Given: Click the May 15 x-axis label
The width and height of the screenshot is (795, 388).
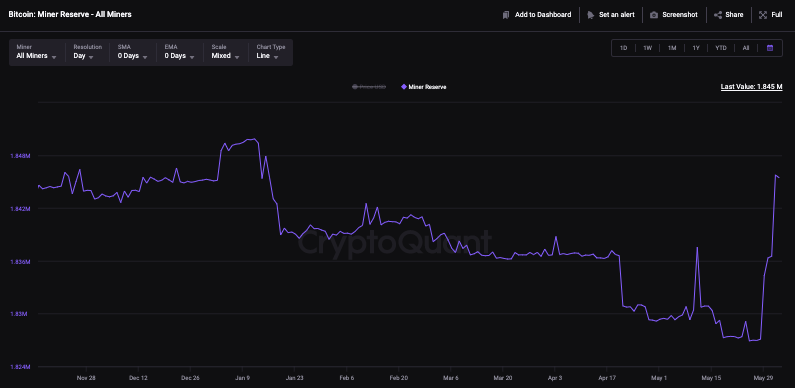Looking at the screenshot, I should tap(711, 378).
